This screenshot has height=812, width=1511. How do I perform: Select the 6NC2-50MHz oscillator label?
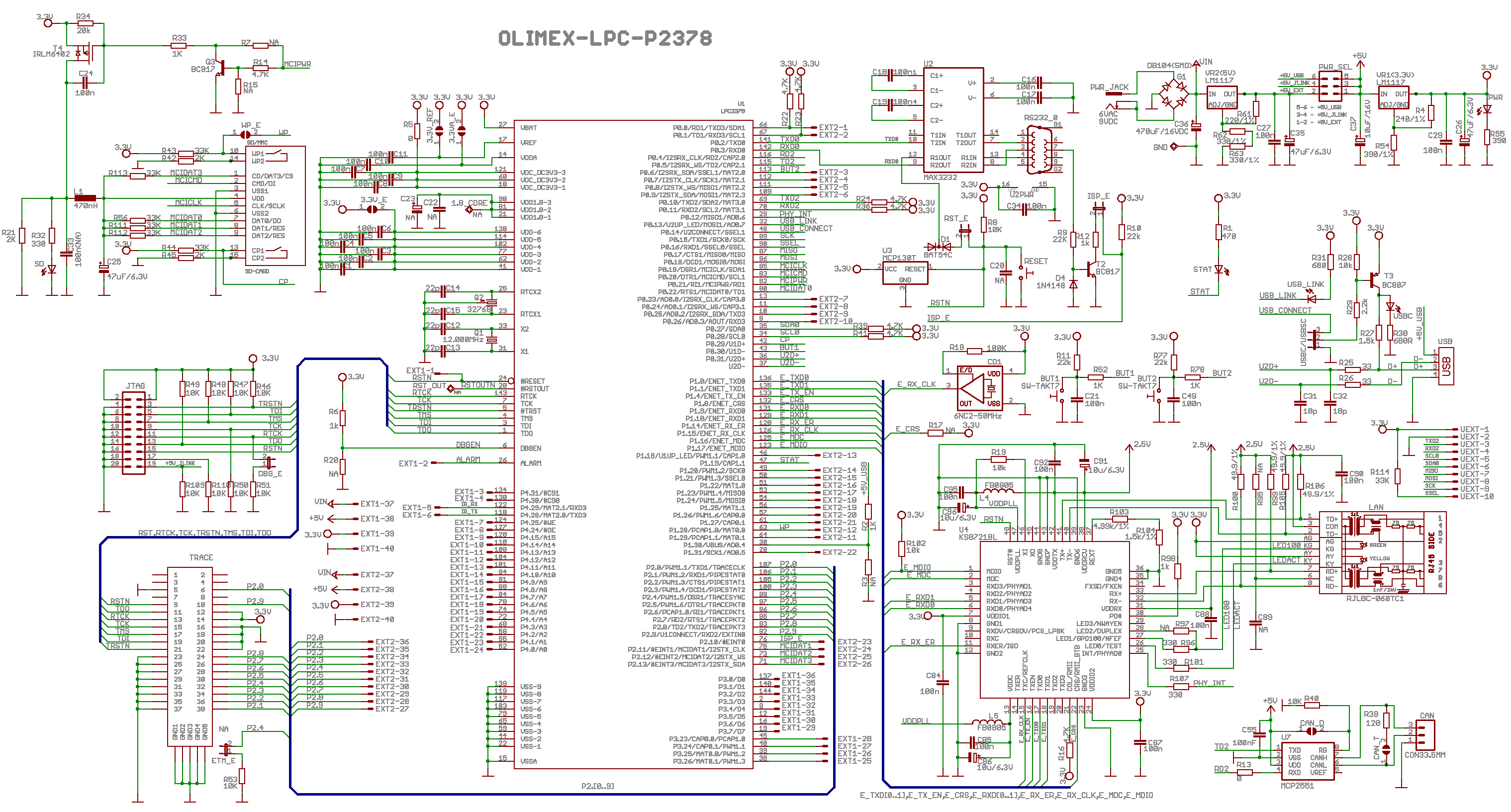coord(978,416)
